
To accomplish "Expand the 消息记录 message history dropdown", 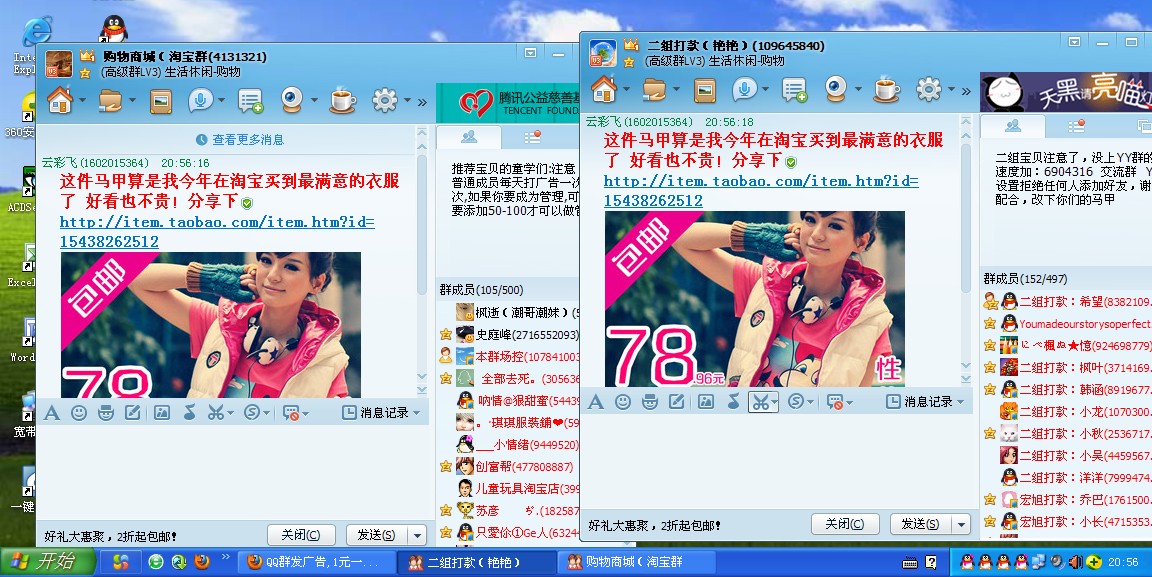I will (x=416, y=412).
